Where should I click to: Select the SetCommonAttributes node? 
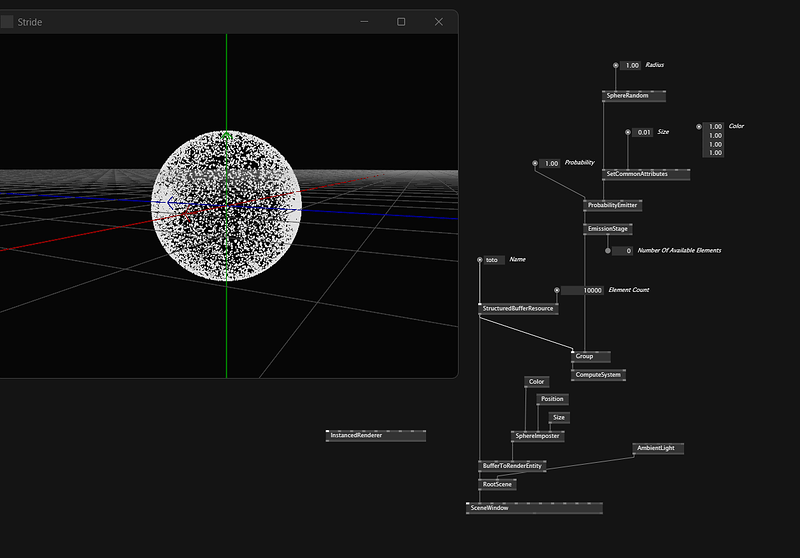coord(646,174)
